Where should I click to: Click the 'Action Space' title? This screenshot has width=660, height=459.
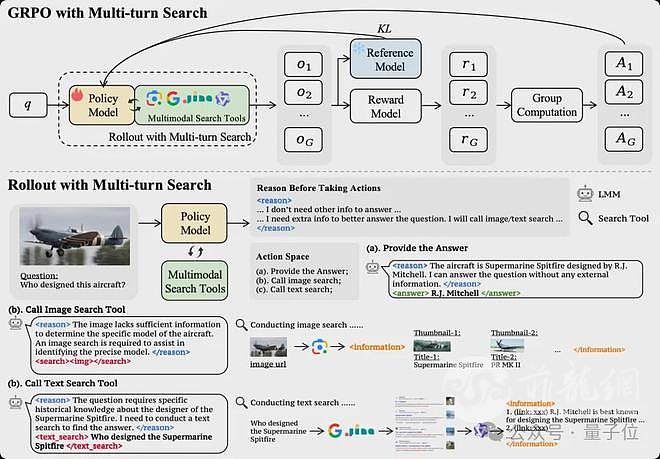click(282, 256)
